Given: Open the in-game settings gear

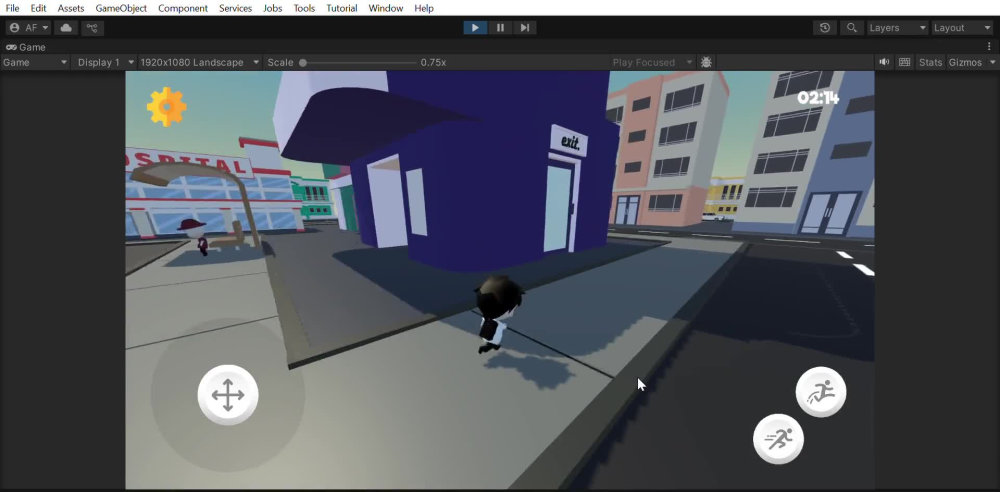Looking at the screenshot, I should [166, 107].
